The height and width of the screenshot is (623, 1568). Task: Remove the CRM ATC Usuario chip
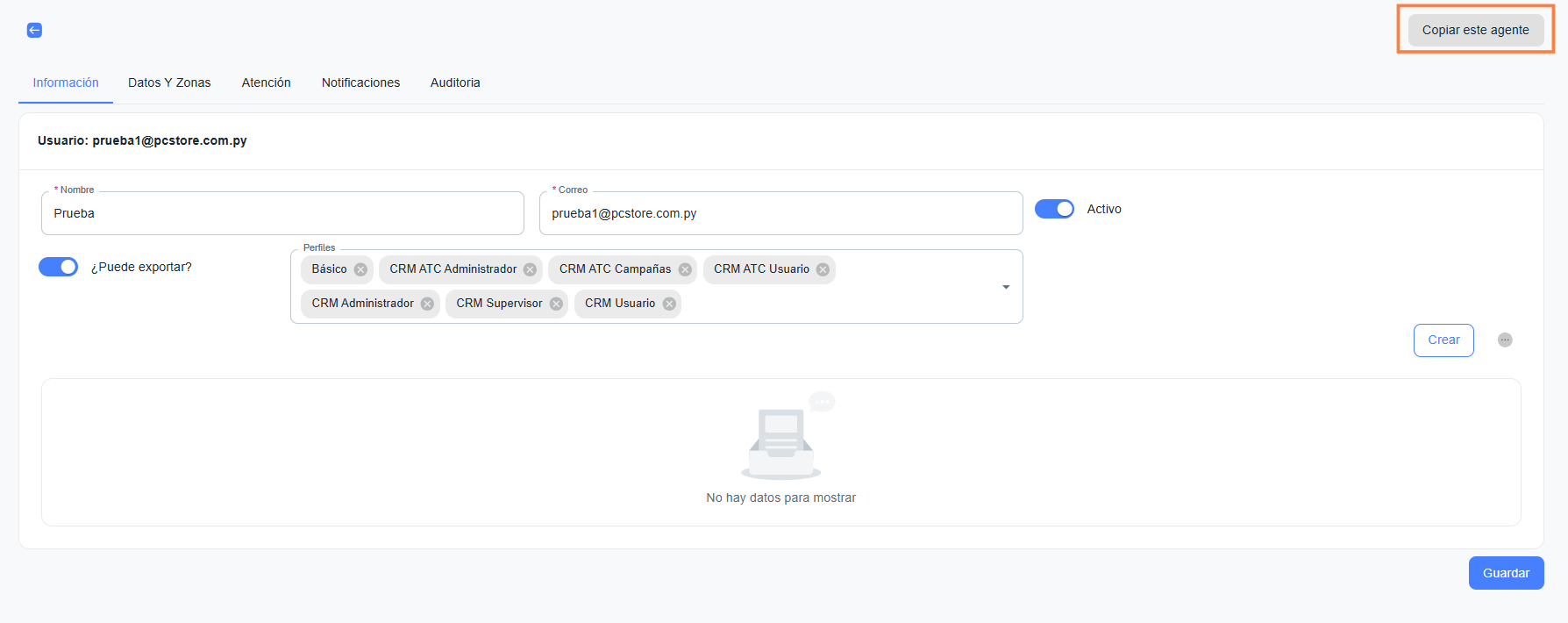point(823,269)
